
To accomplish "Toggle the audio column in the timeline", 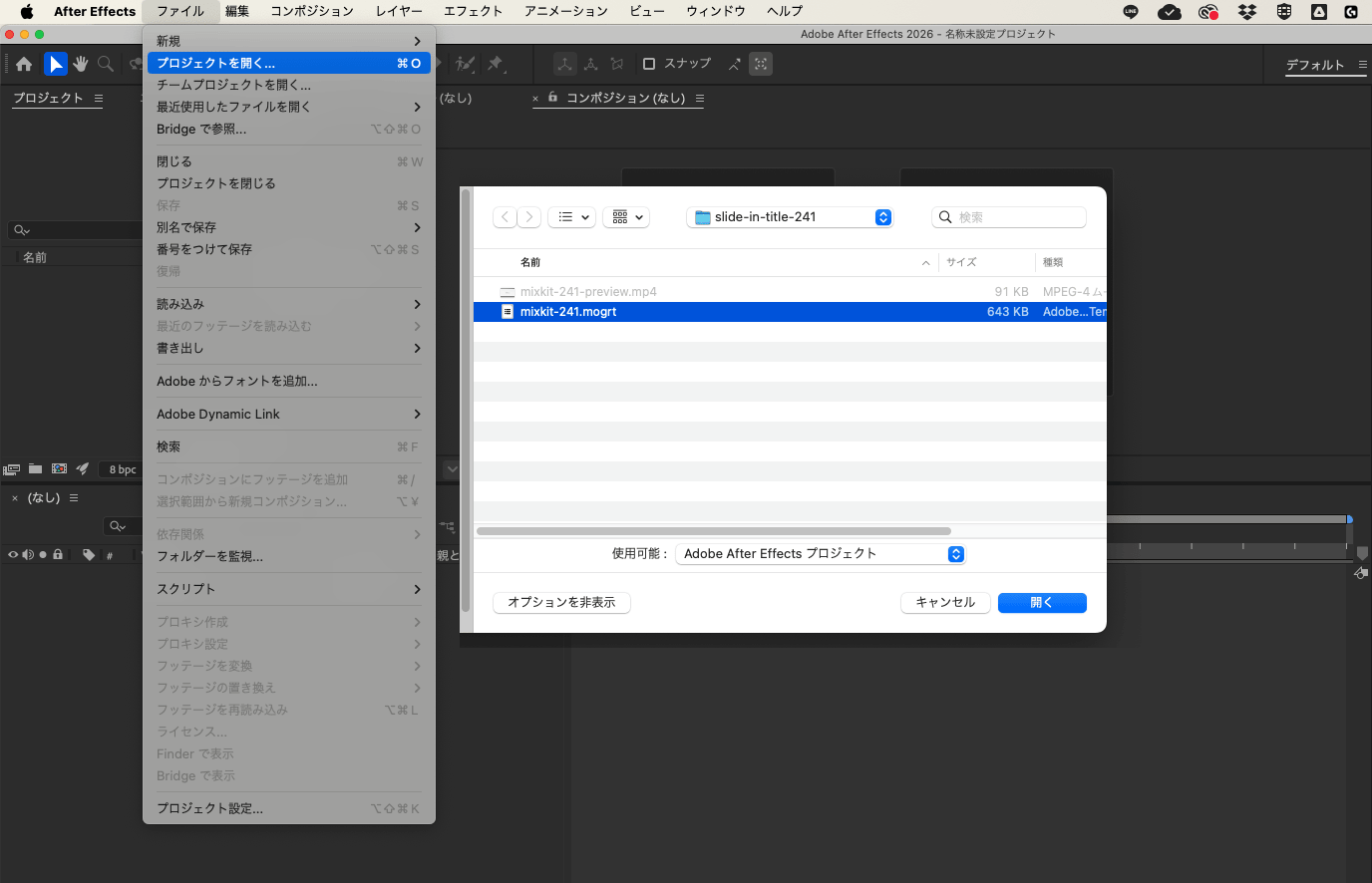I will 28,554.
